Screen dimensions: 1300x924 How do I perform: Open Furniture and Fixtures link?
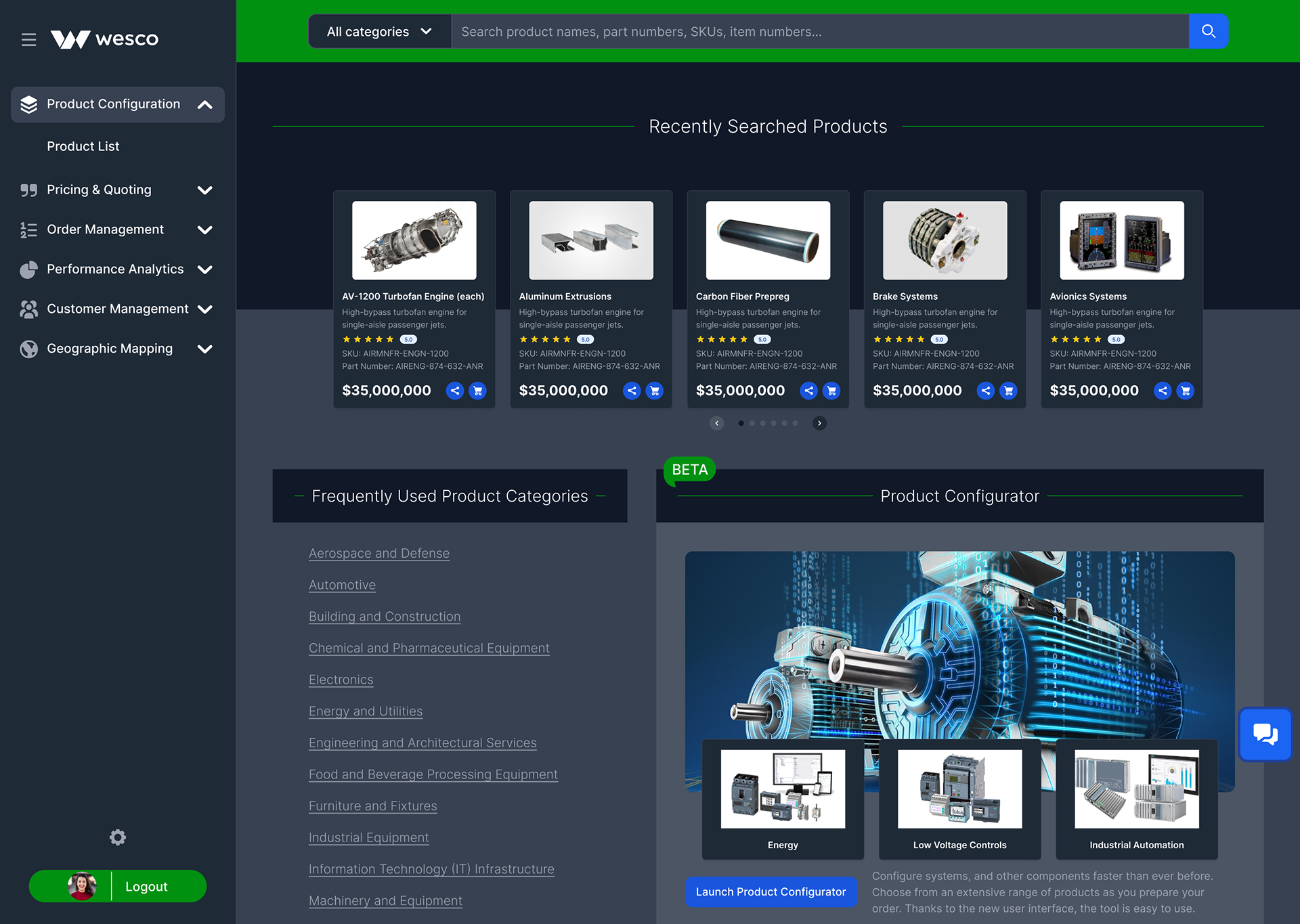[x=372, y=806]
